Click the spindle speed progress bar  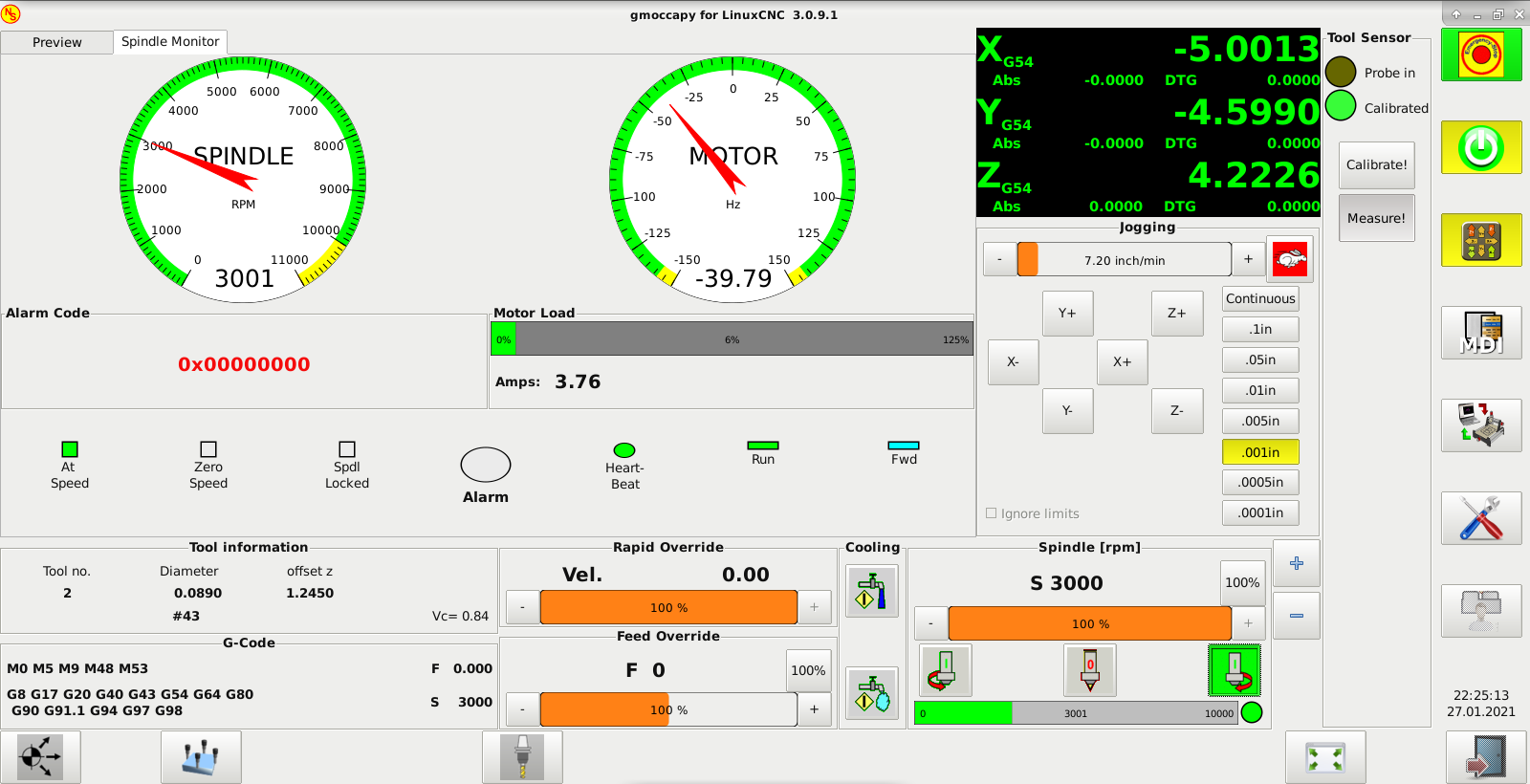click(x=1076, y=712)
